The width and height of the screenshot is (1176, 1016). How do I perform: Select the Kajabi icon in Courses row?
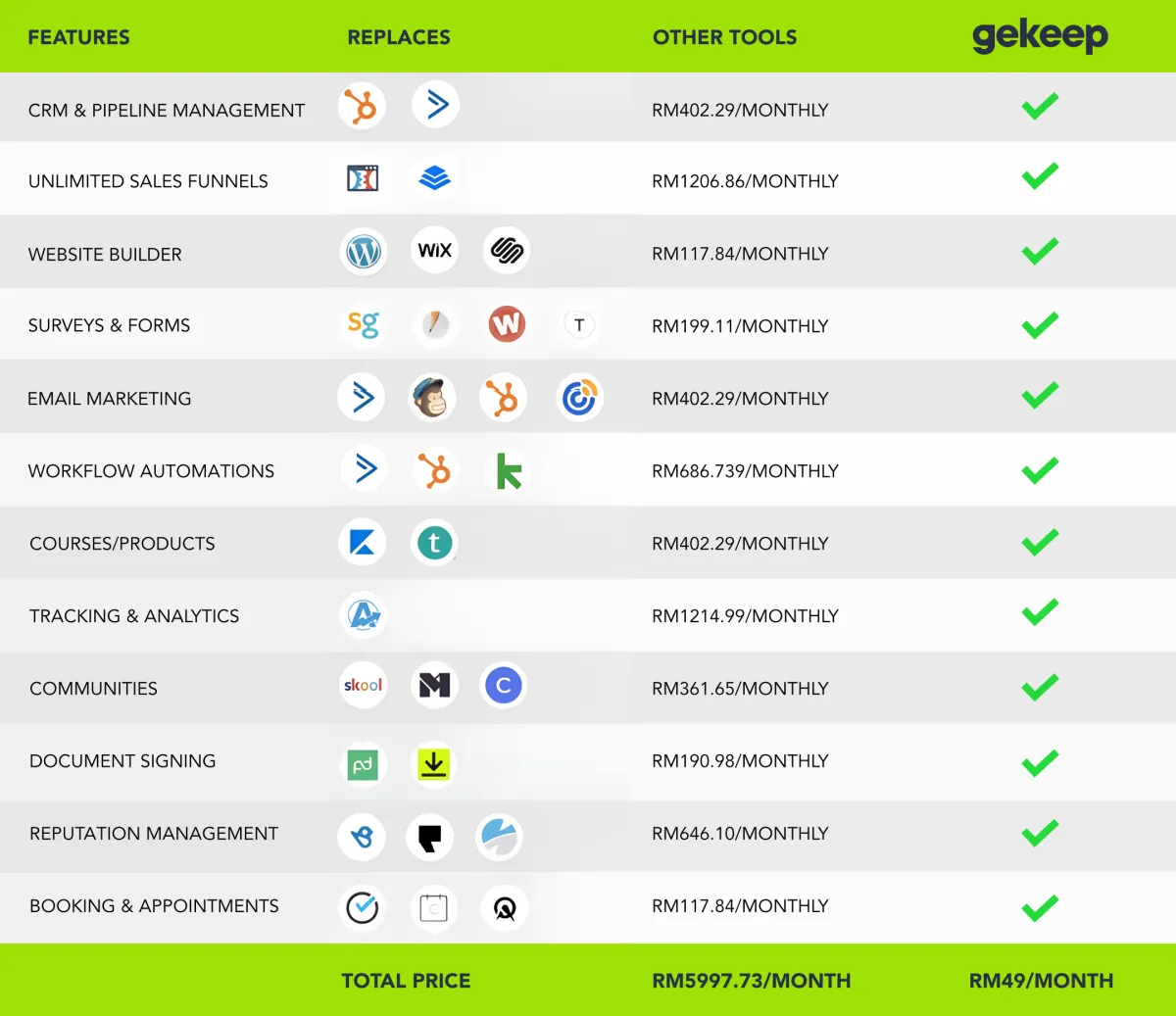(x=362, y=542)
